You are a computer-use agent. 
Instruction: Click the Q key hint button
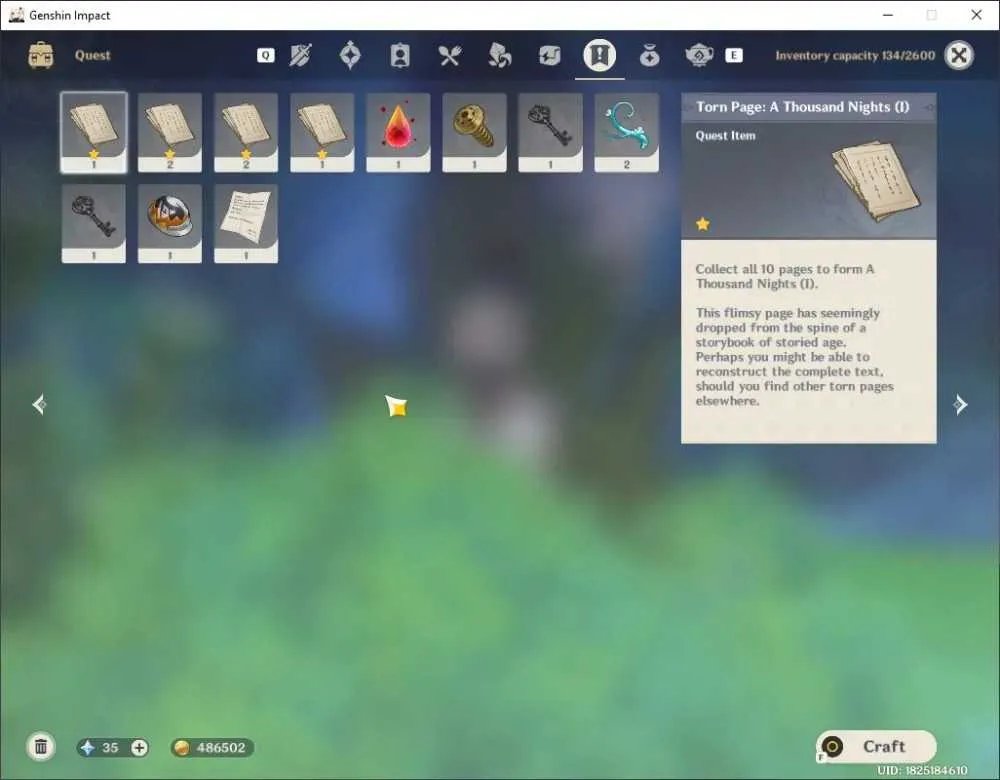[265, 55]
